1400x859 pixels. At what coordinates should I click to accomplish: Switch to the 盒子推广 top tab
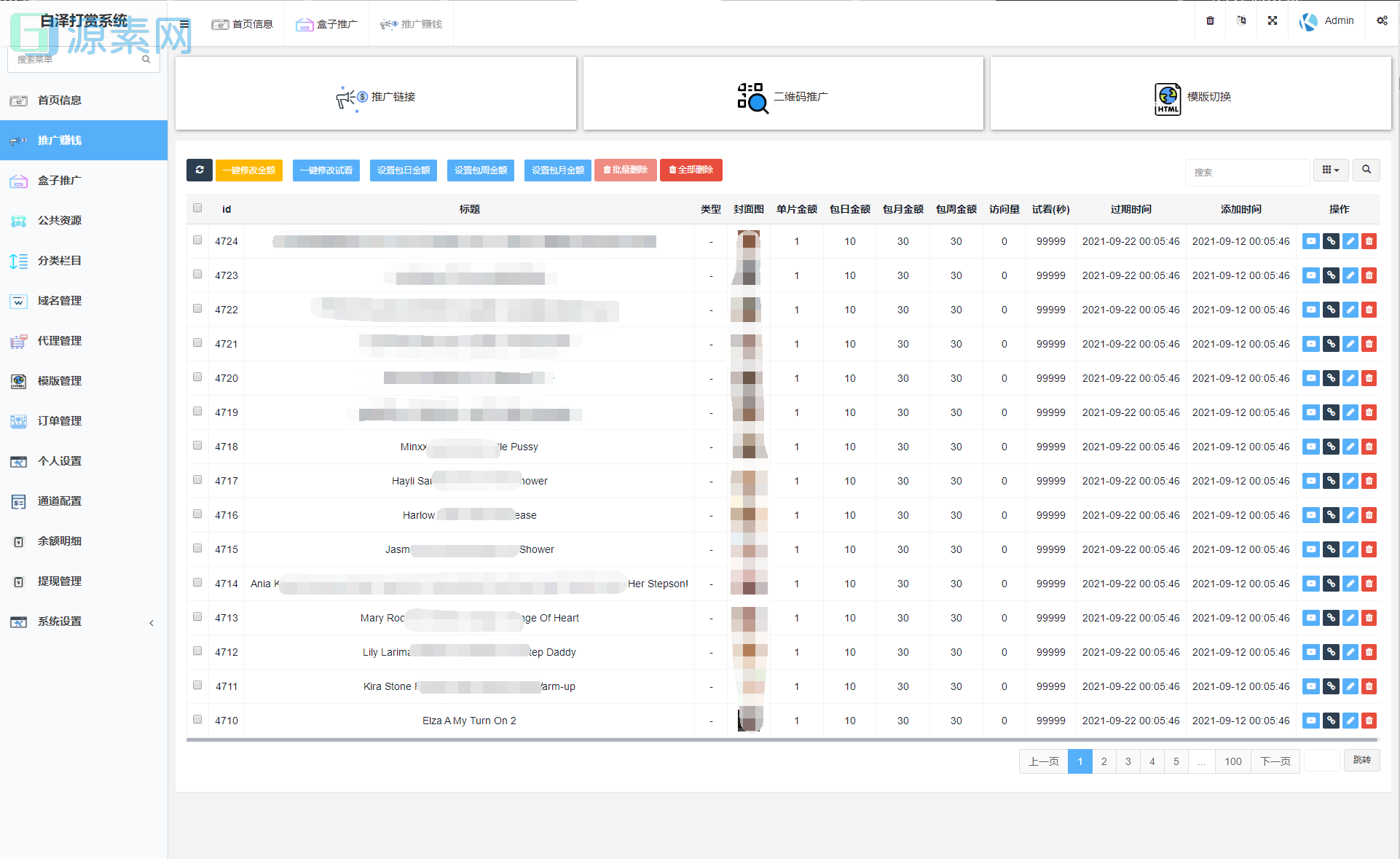coord(326,24)
